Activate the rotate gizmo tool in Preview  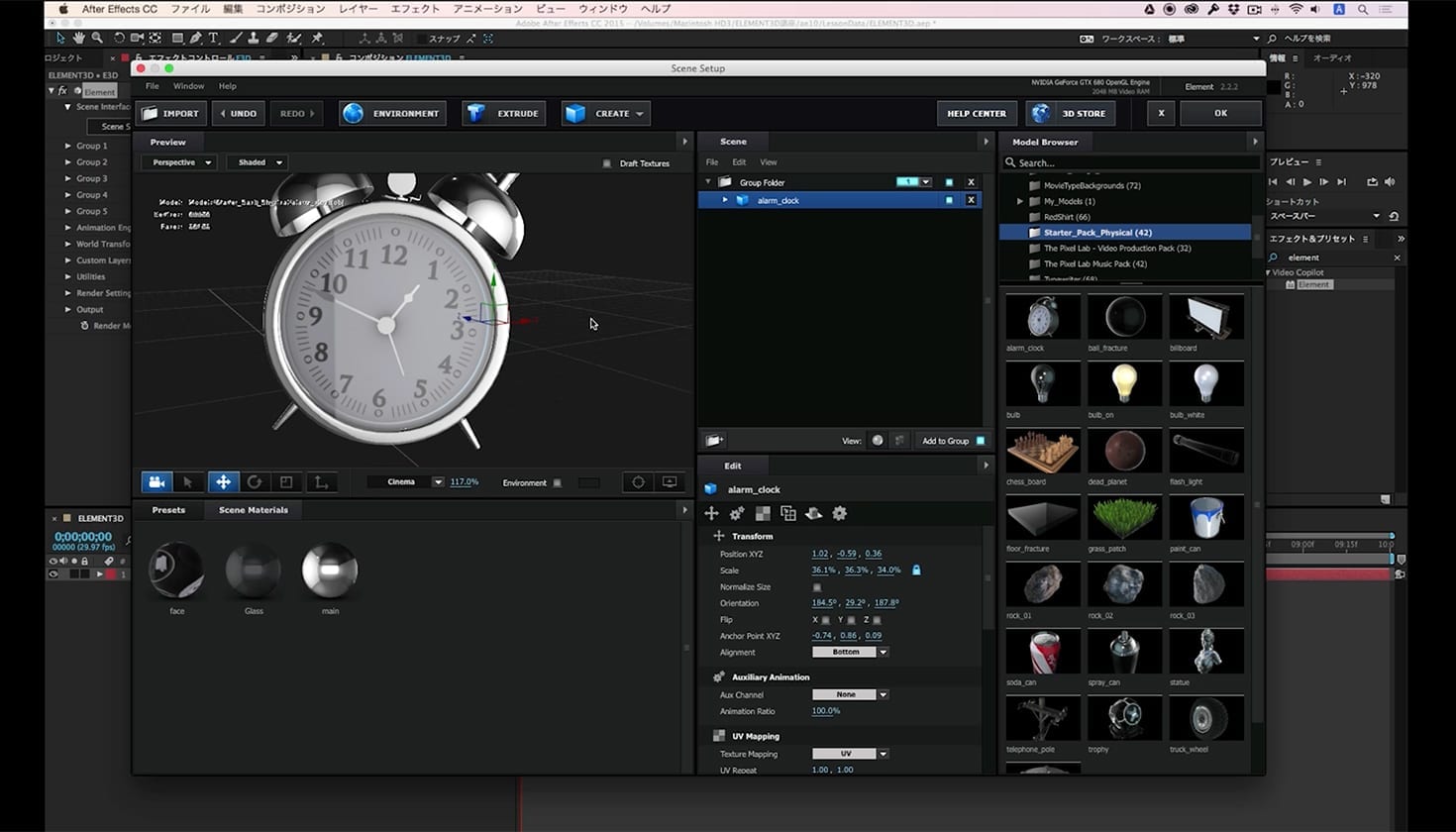coord(255,482)
